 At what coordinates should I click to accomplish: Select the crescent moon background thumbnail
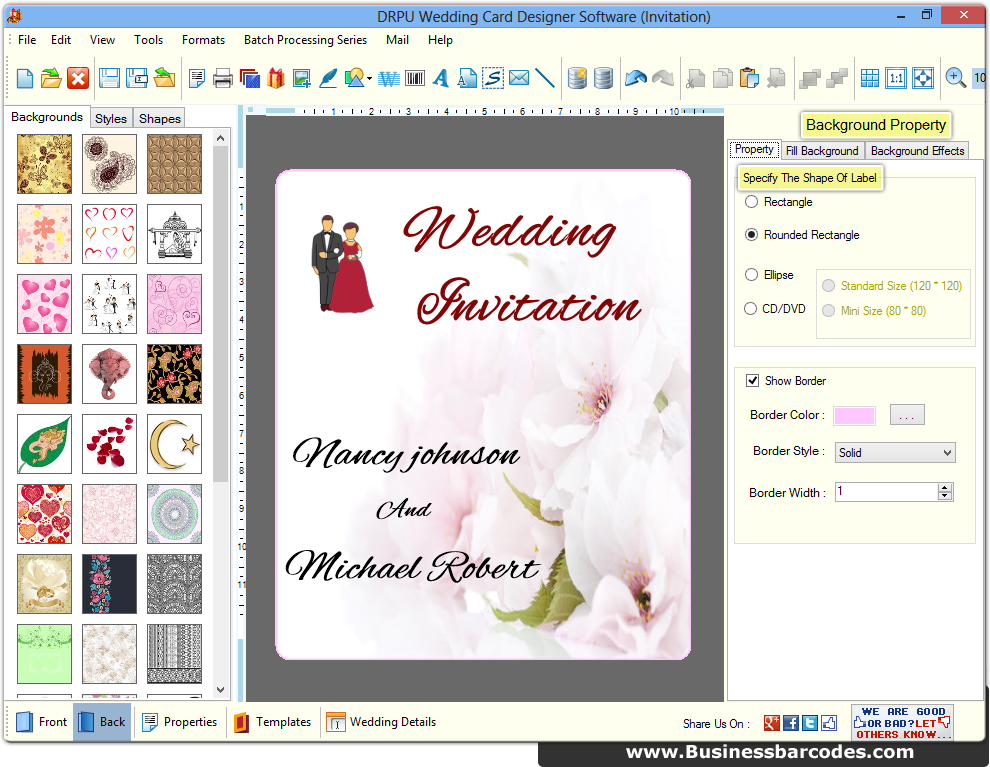pos(174,444)
